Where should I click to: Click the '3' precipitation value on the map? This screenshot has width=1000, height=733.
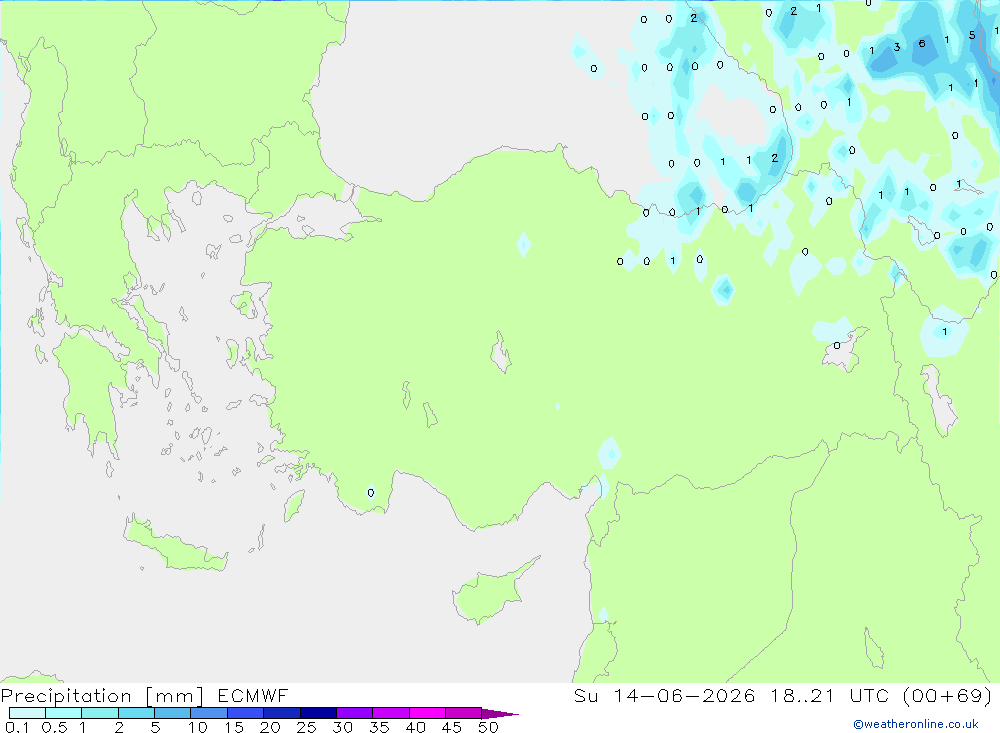click(x=897, y=47)
